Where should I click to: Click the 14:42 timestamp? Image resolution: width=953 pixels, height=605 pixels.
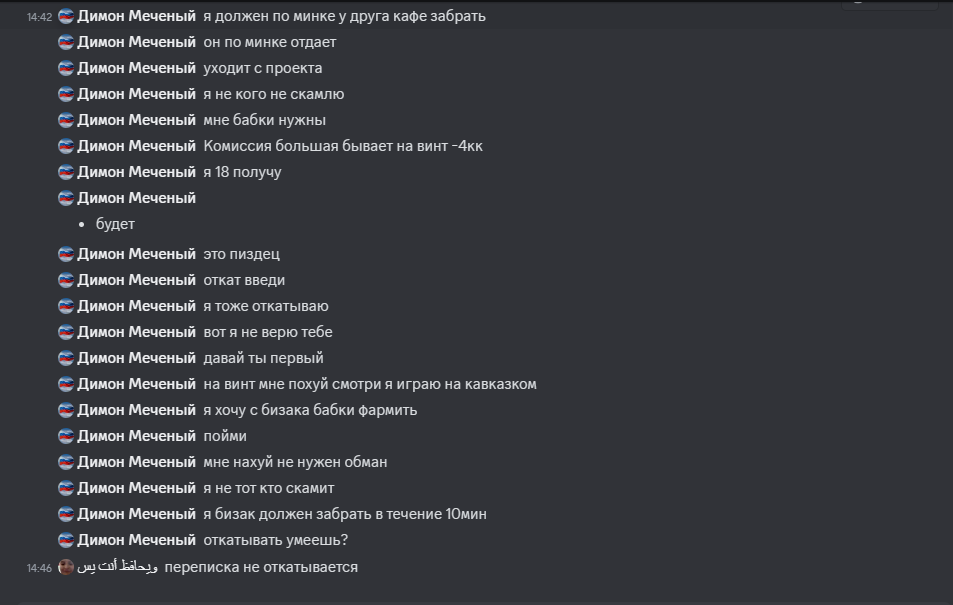point(40,17)
